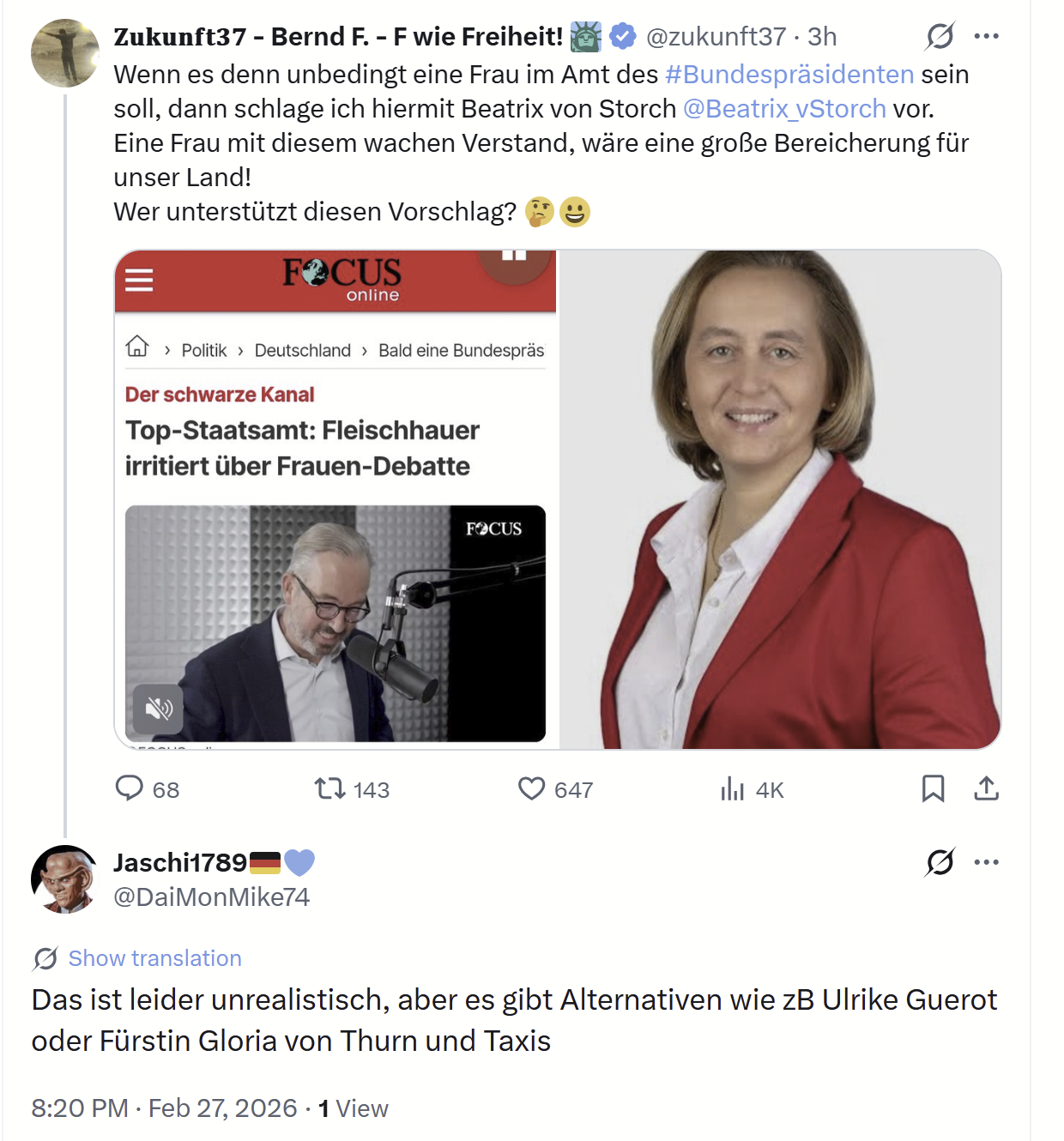This screenshot has height=1141, width=1064.
Task: Click the @DaiMonMike74 handle
Action: [x=212, y=897]
